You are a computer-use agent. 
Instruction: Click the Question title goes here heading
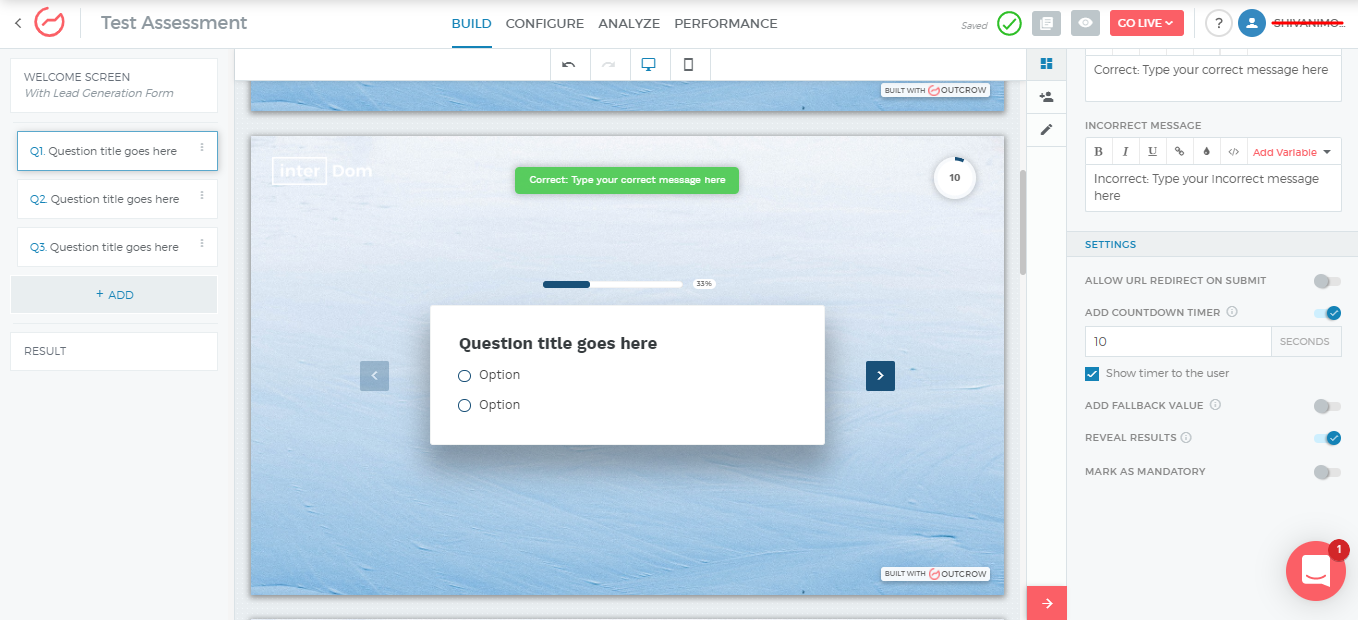558,344
